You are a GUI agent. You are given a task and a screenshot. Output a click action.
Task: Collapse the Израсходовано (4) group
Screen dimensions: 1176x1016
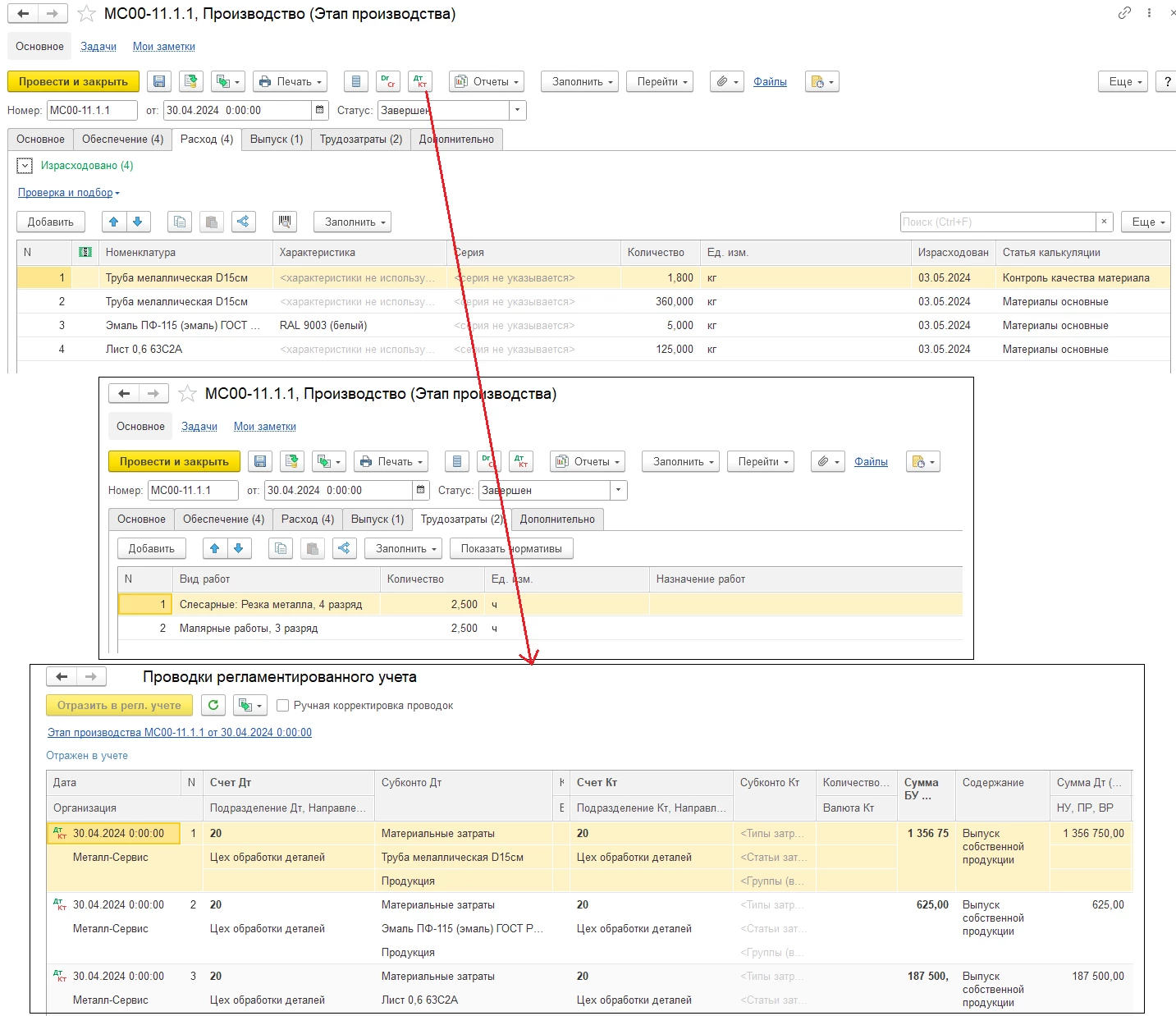[25, 166]
